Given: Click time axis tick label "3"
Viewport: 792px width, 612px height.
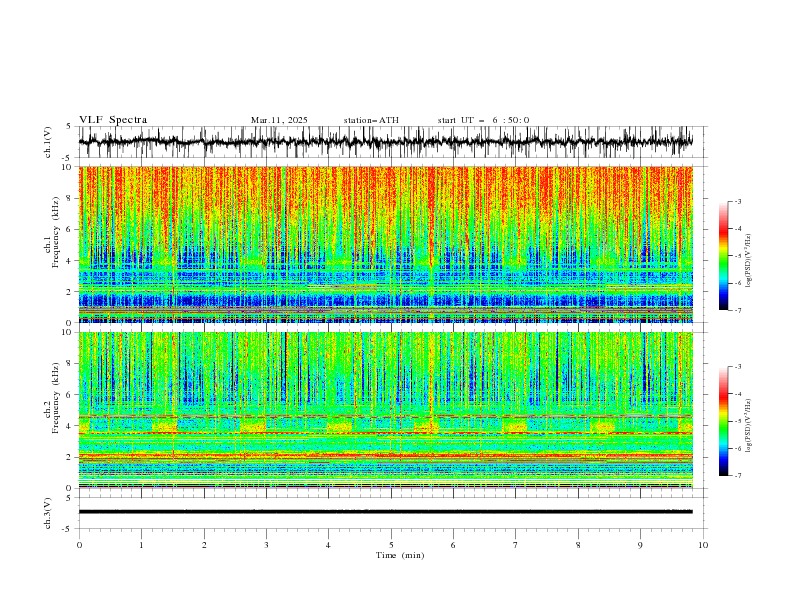Looking at the screenshot, I should pos(266,545).
